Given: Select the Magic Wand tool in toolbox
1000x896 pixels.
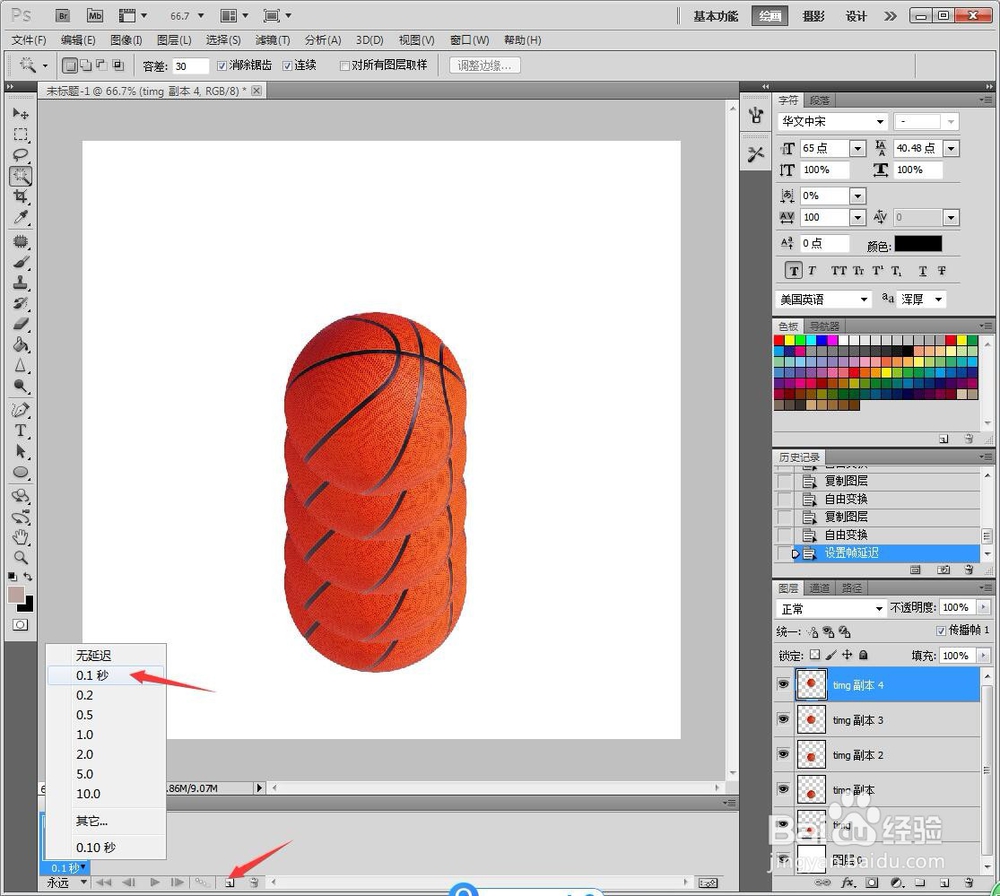Looking at the screenshot, I should [20, 175].
